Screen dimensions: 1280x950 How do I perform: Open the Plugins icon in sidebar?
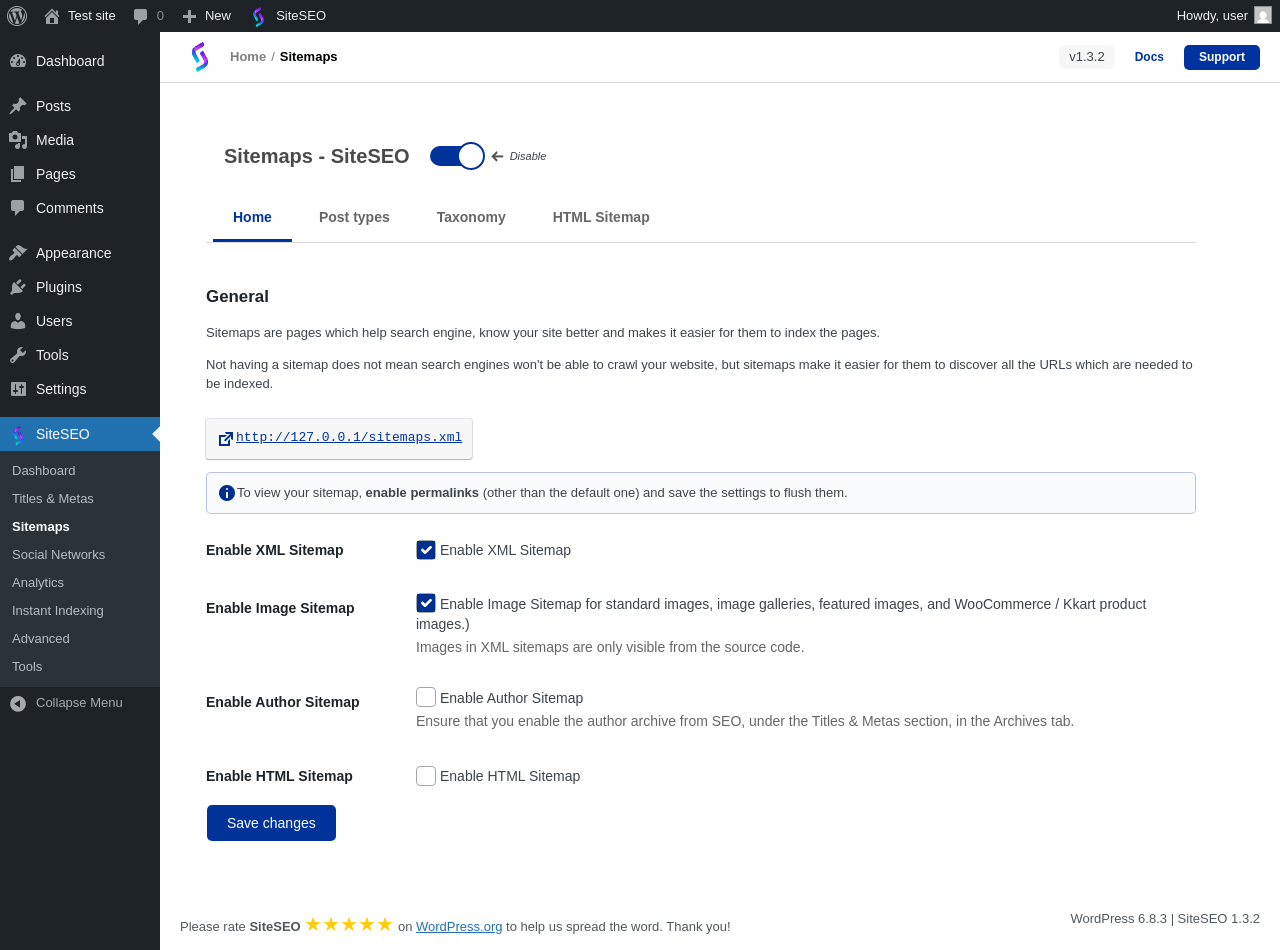click(x=18, y=287)
